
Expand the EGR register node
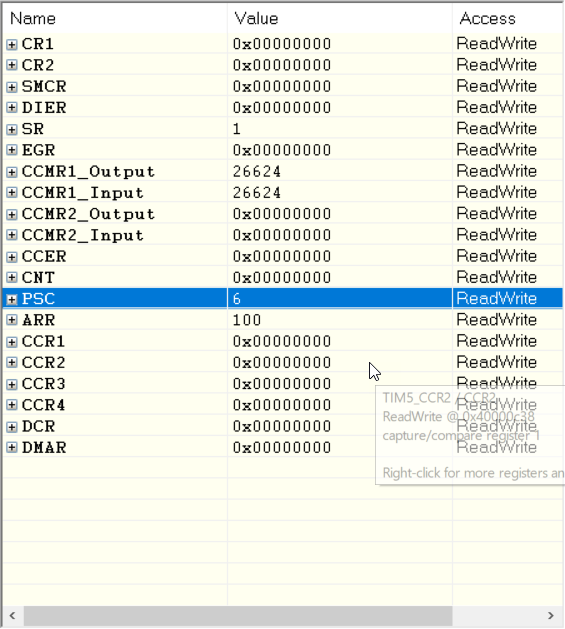tap(12, 150)
